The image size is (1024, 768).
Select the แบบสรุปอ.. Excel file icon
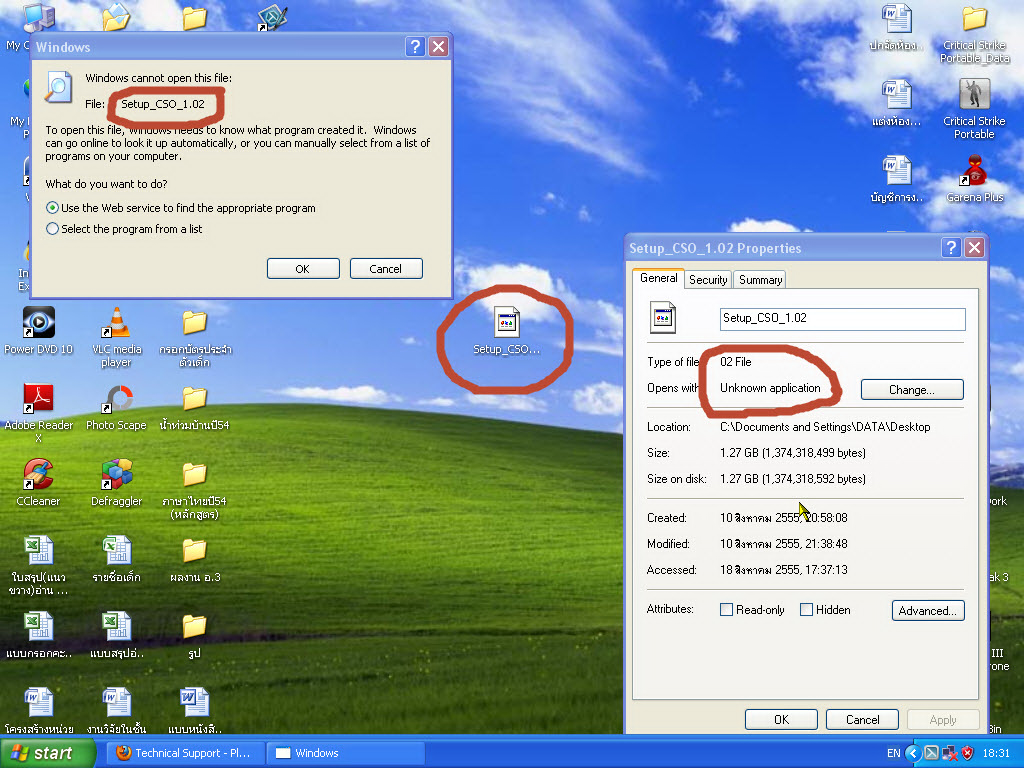pos(116,626)
